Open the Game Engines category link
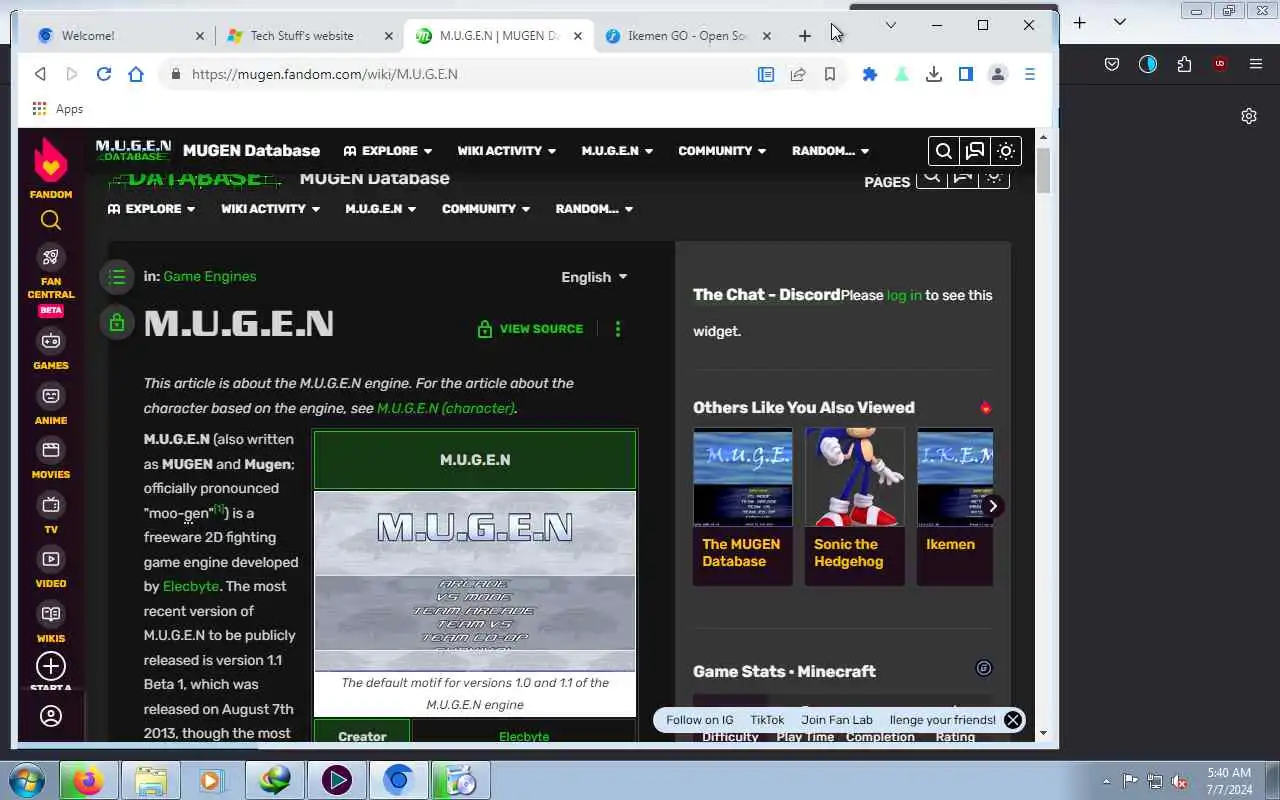Image resolution: width=1280 pixels, height=800 pixels. [x=210, y=276]
